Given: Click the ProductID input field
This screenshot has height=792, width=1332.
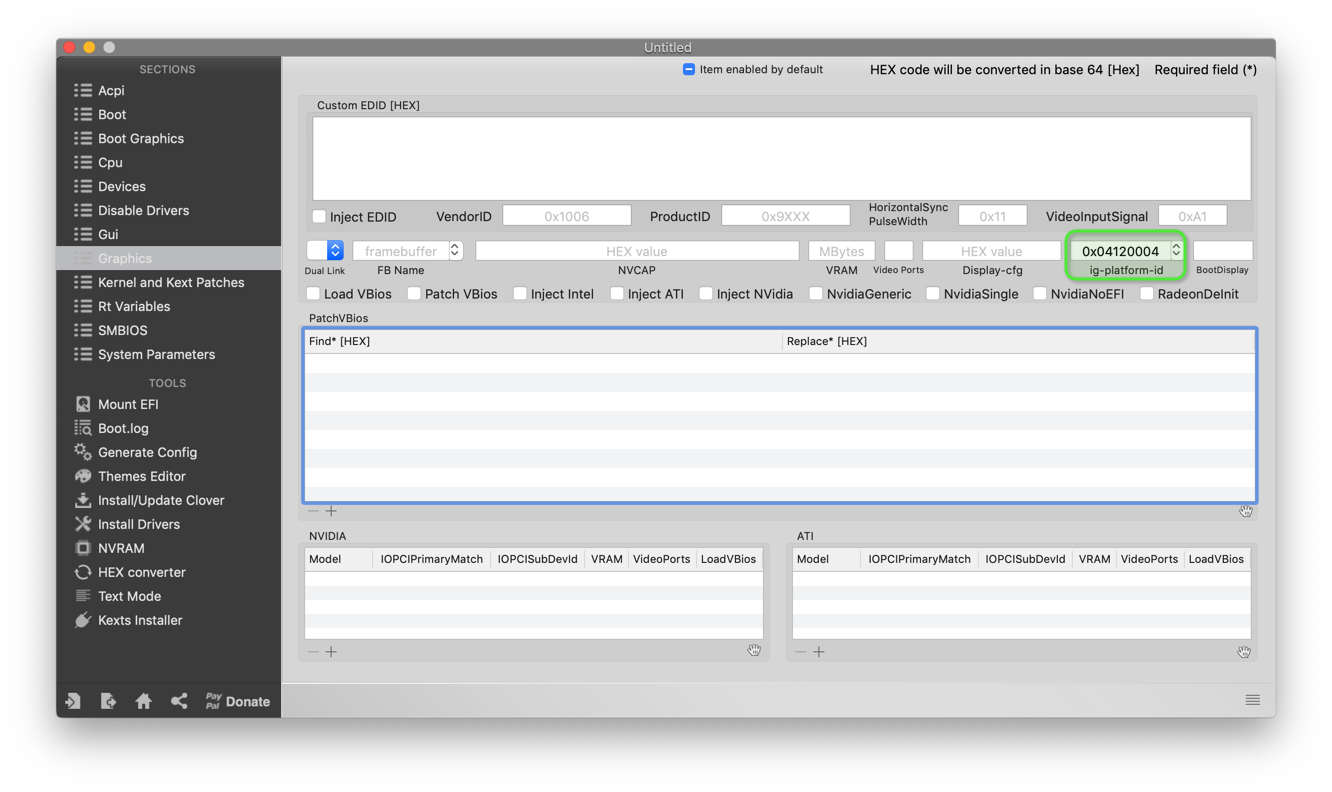Looking at the screenshot, I should coord(785,216).
